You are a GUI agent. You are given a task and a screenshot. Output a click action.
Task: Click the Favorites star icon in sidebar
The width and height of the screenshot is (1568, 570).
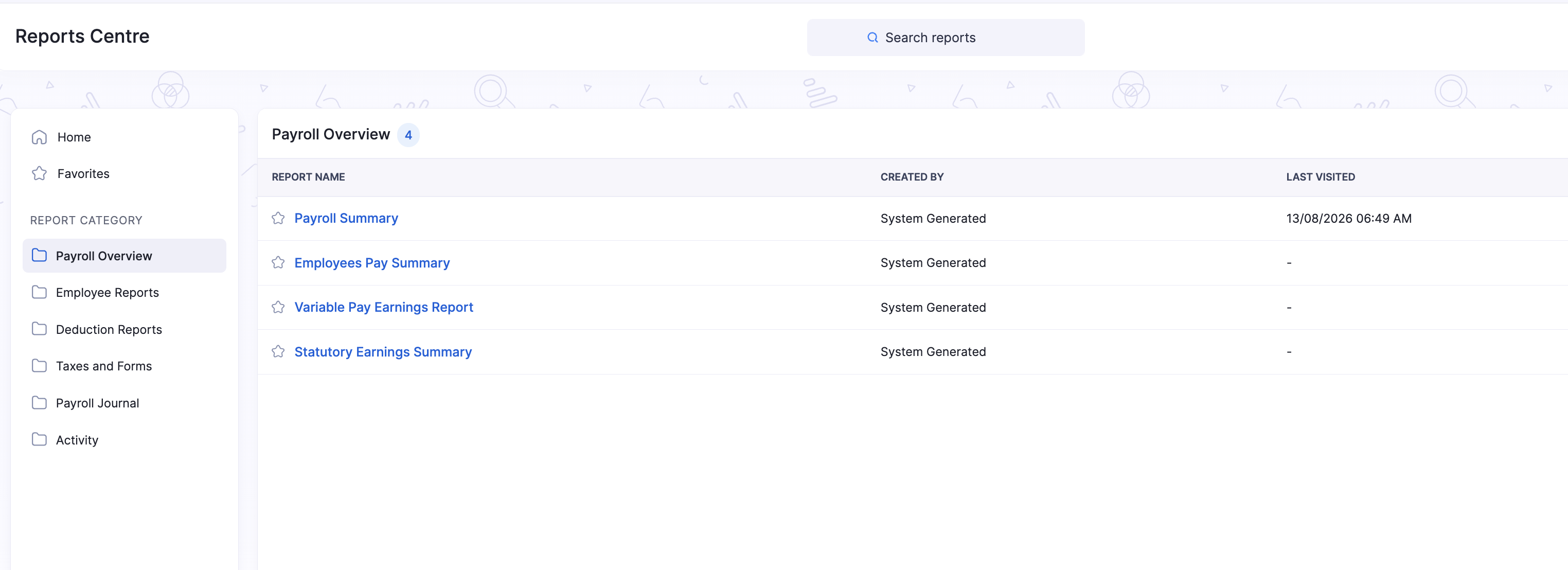[39, 173]
